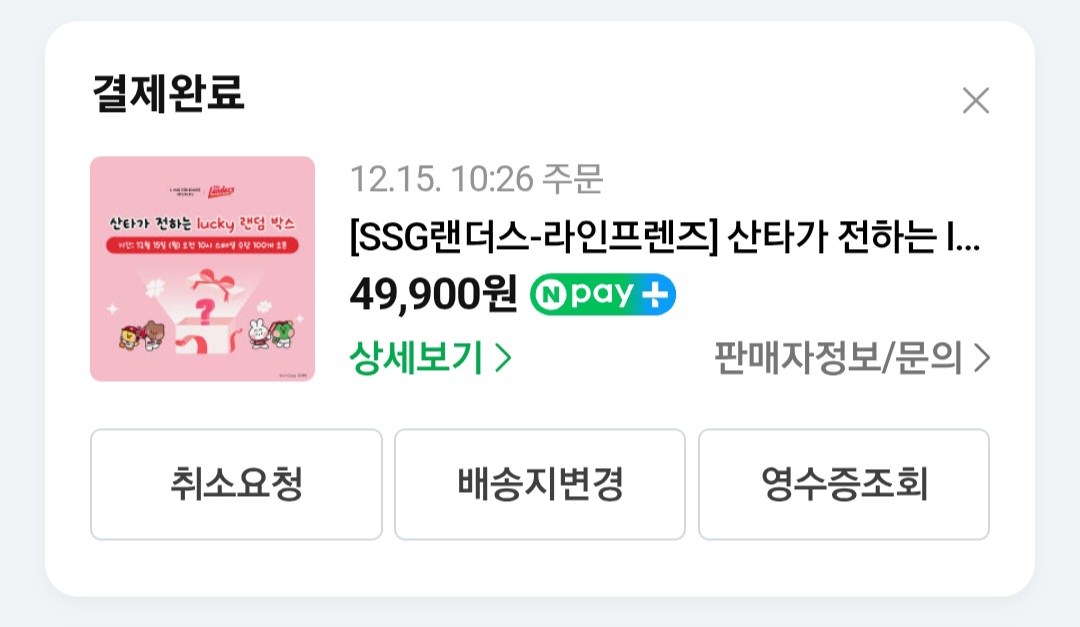View receipt via 영수증조회 button

tap(844, 484)
